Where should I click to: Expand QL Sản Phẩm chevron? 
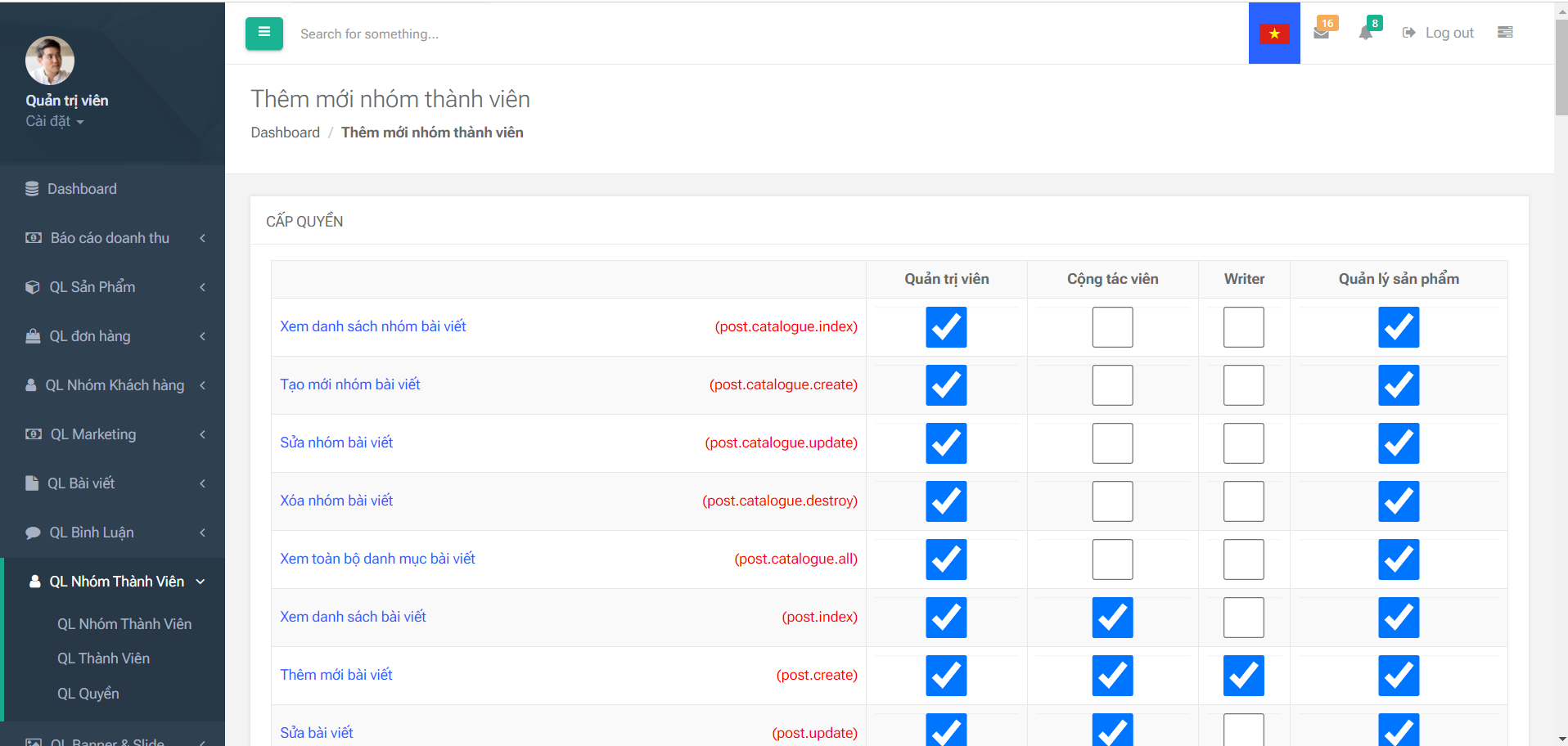click(202, 287)
